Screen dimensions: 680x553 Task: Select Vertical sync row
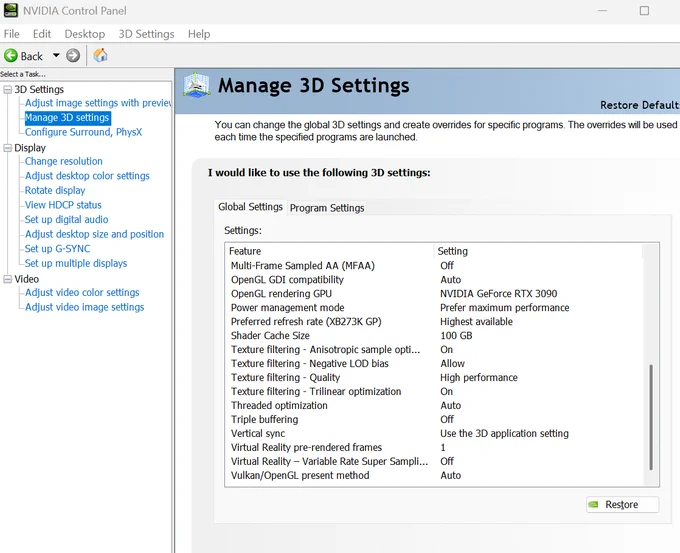pos(434,433)
